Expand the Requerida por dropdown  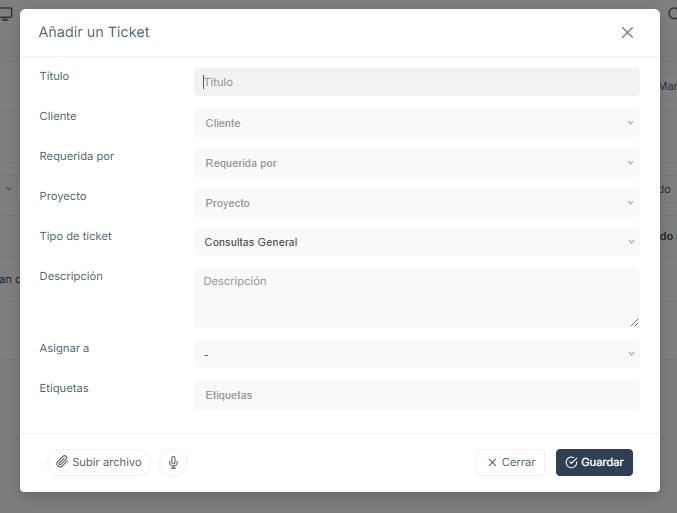(417, 163)
